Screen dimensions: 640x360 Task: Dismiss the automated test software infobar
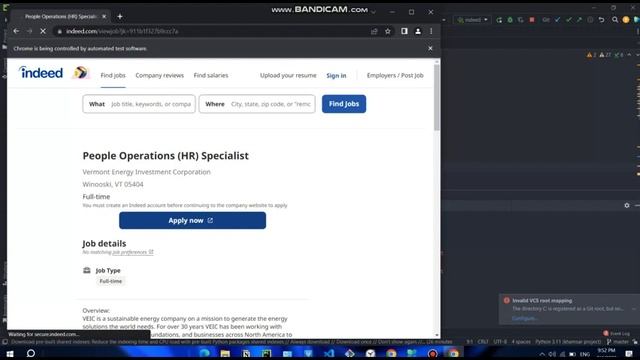click(430, 48)
